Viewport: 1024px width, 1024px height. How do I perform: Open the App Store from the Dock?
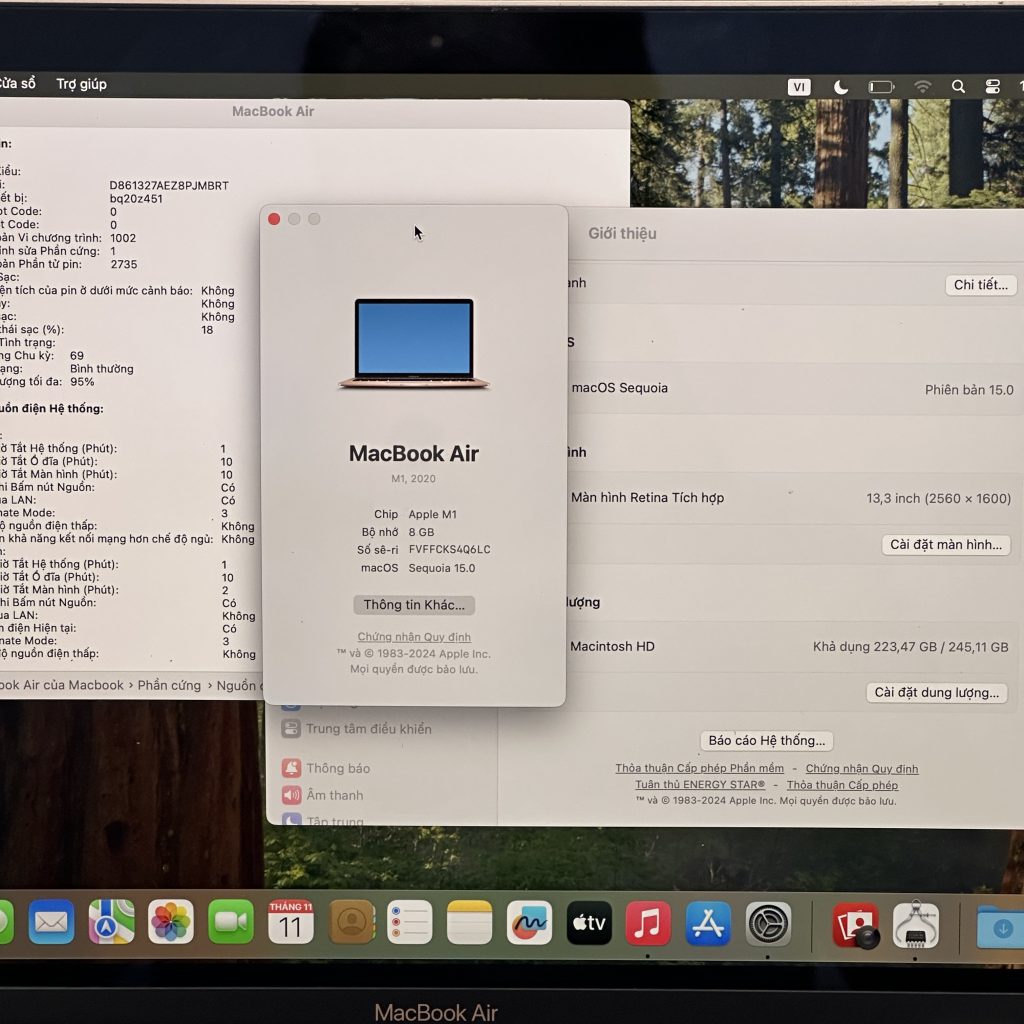pyautogui.click(x=707, y=923)
